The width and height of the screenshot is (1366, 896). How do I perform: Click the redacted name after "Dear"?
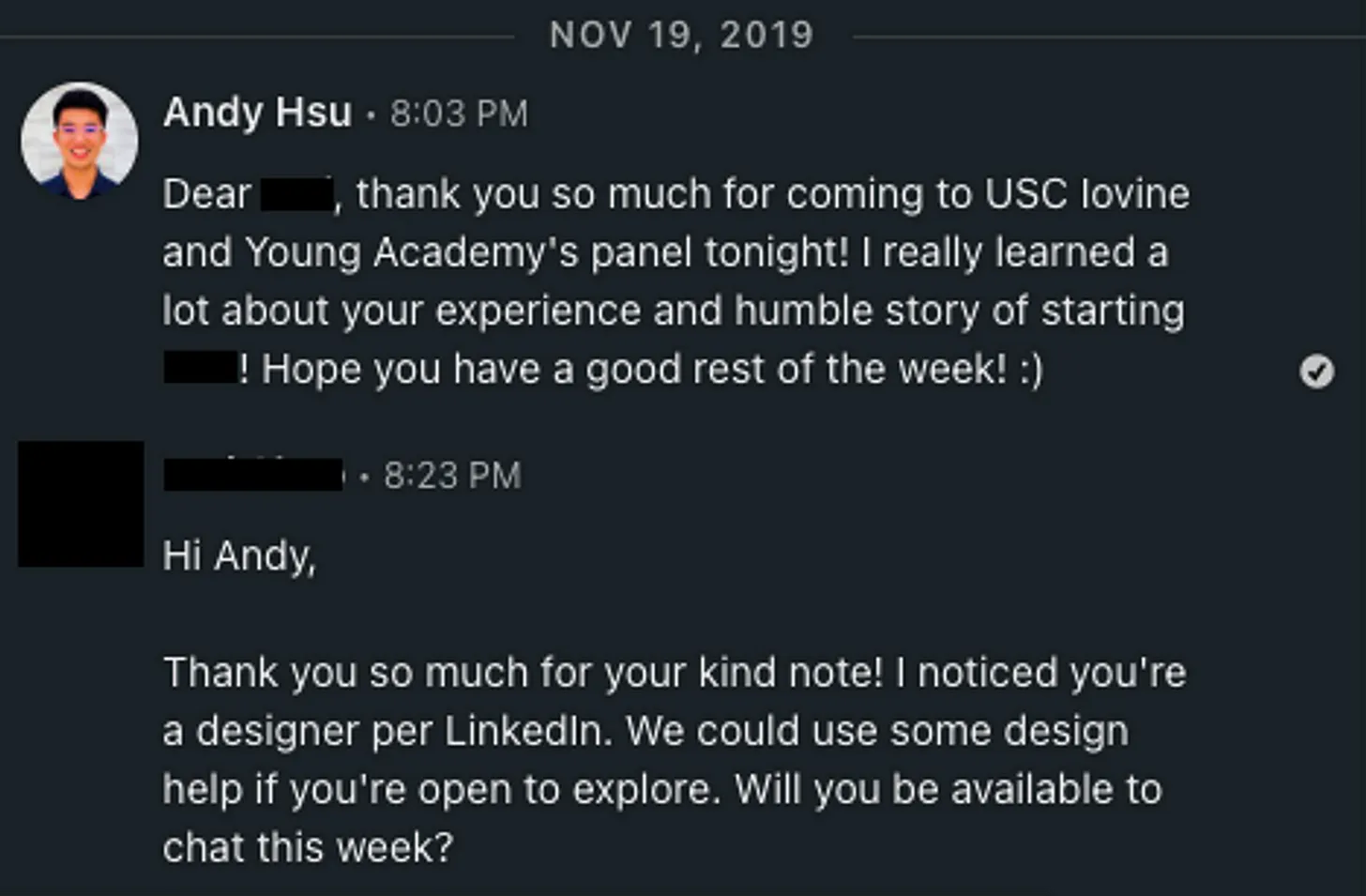296,195
